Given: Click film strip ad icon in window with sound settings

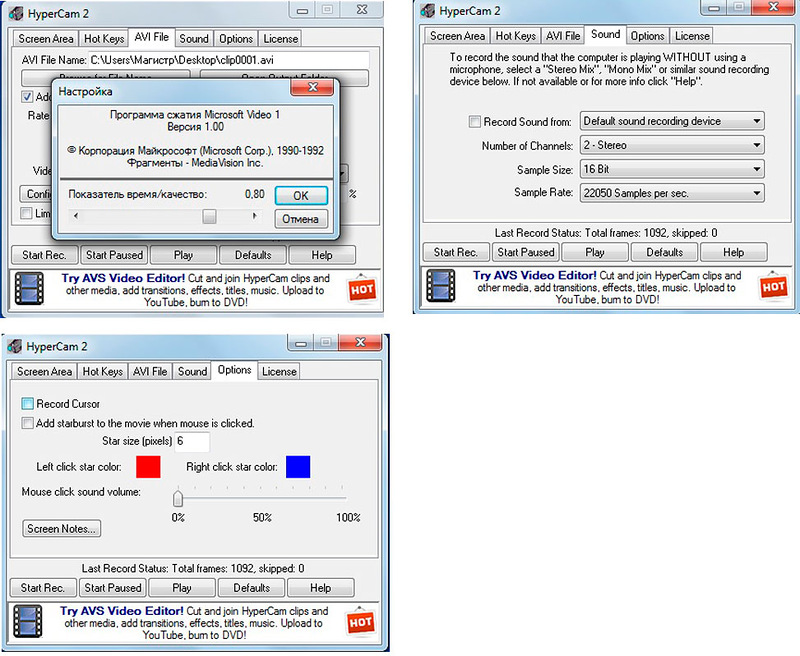Looking at the screenshot, I should (441, 286).
